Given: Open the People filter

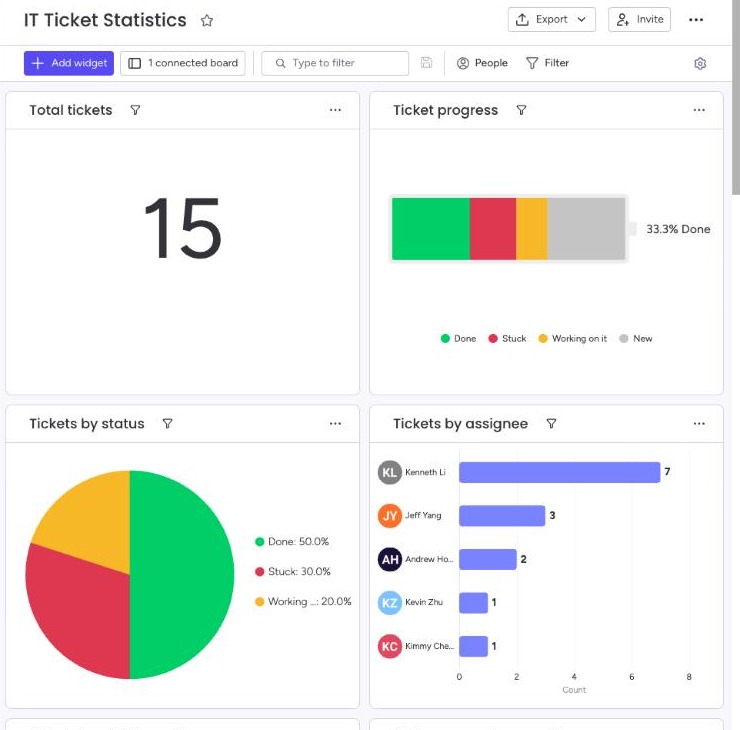Looking at the screenshot, I should coord(482,63).
